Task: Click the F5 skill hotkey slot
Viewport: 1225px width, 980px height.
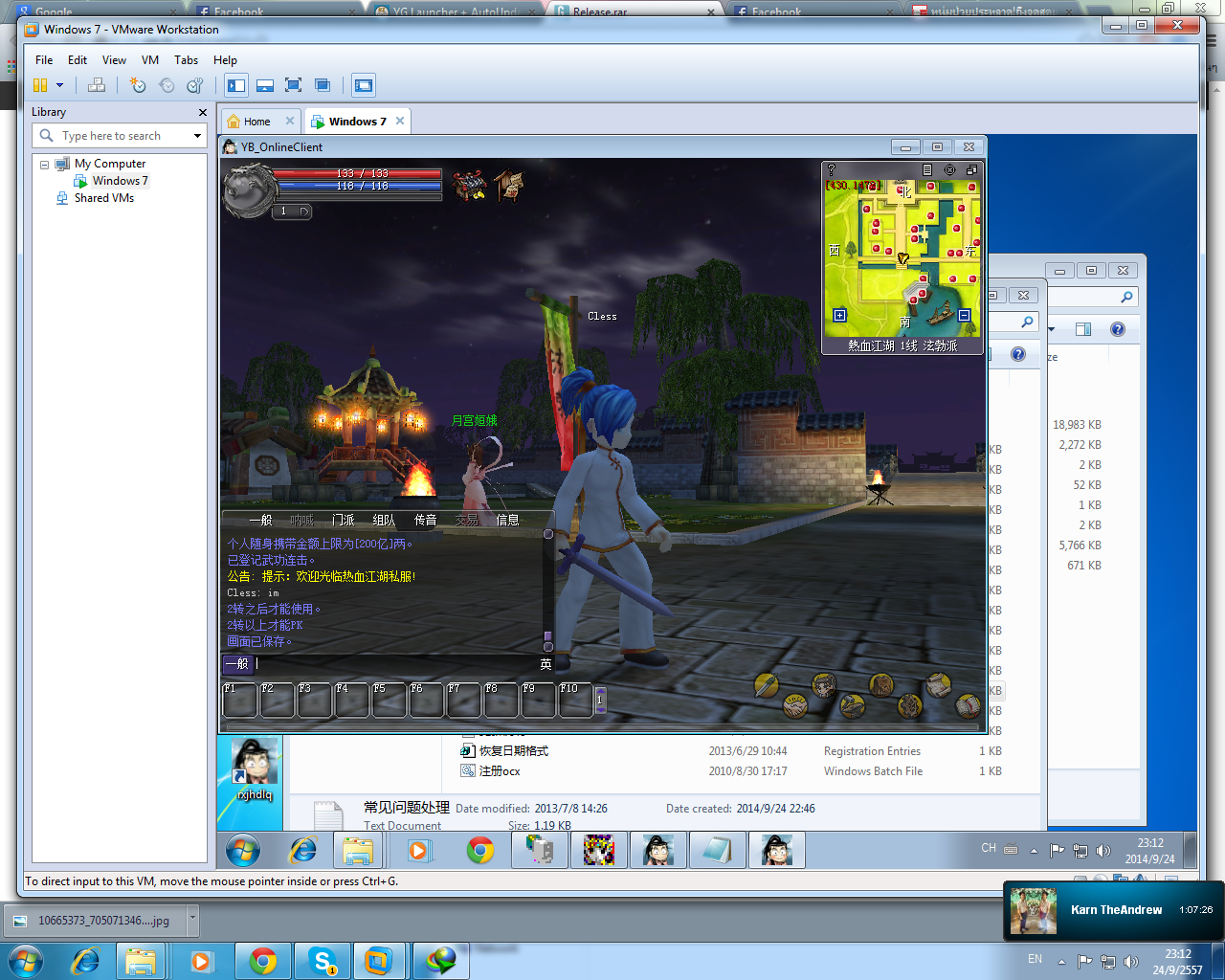Action: pyautogui.click(x=390, y=700)
